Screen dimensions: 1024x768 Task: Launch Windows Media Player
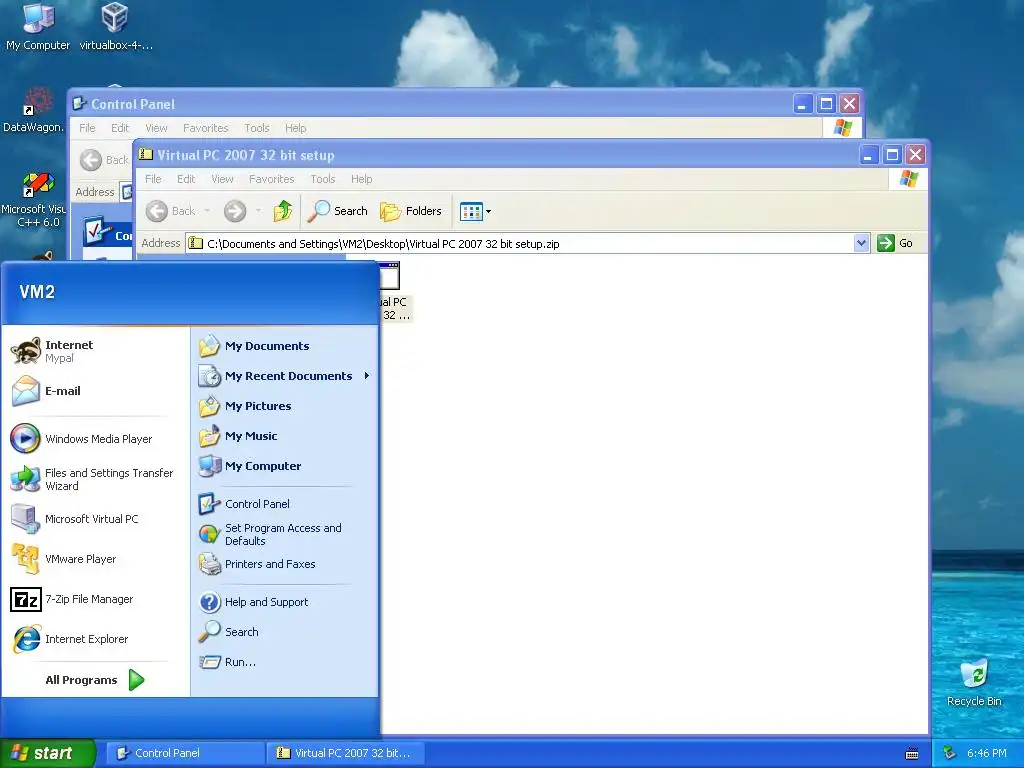95,439
